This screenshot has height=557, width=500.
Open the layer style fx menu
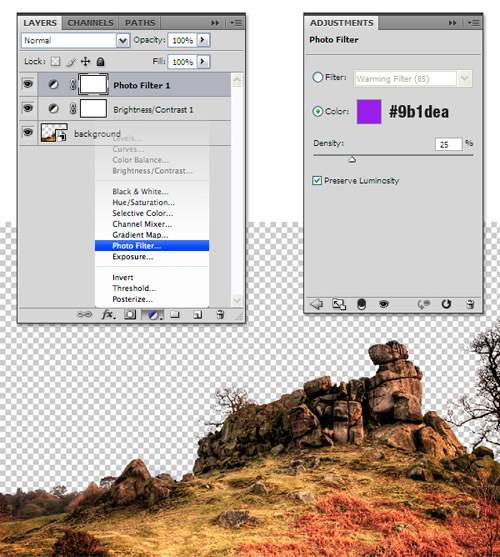point(108,314)
